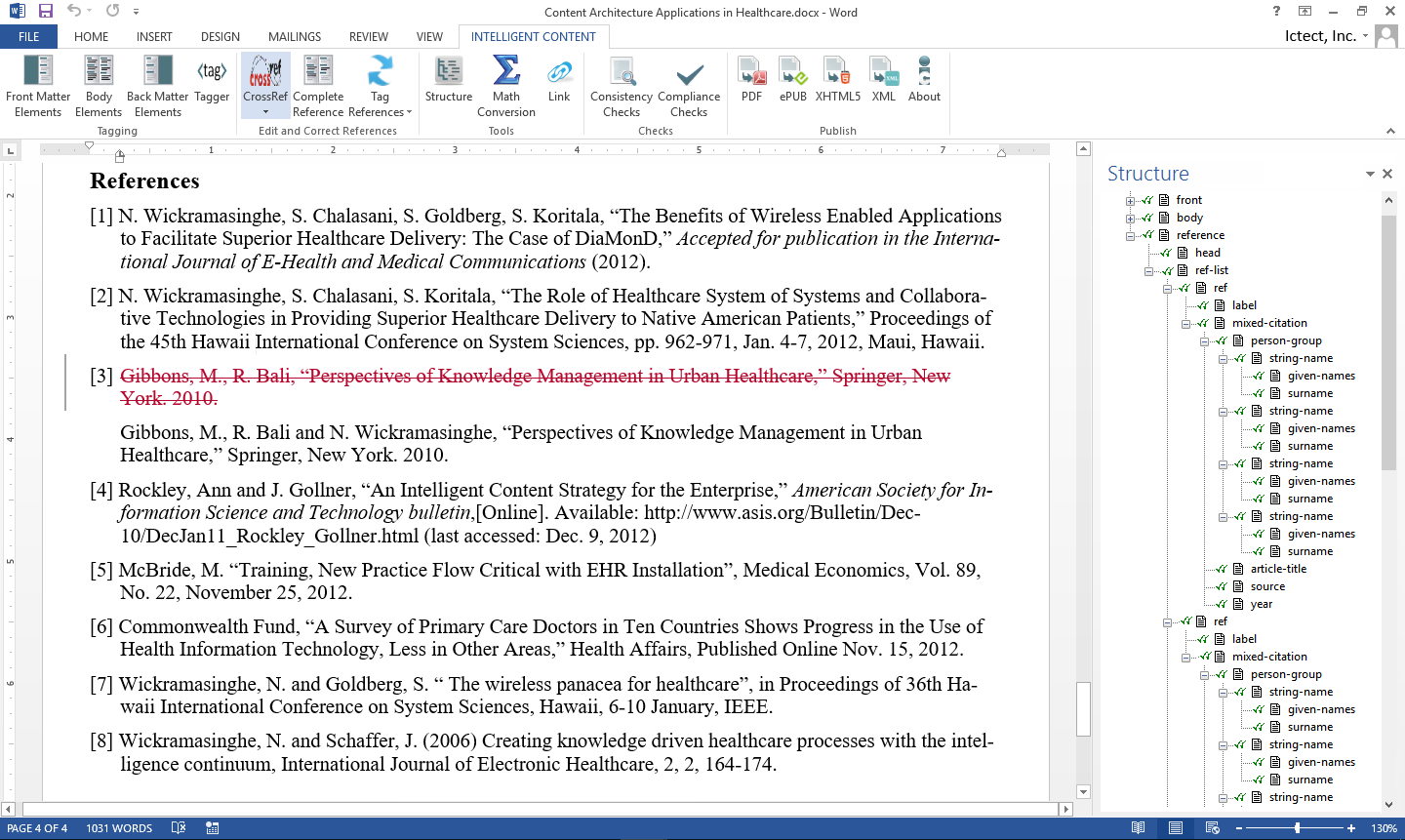Viewport: 1405px width, 840px height.
Task: Open Ribbon Display Options
Action: (1305, 12)
